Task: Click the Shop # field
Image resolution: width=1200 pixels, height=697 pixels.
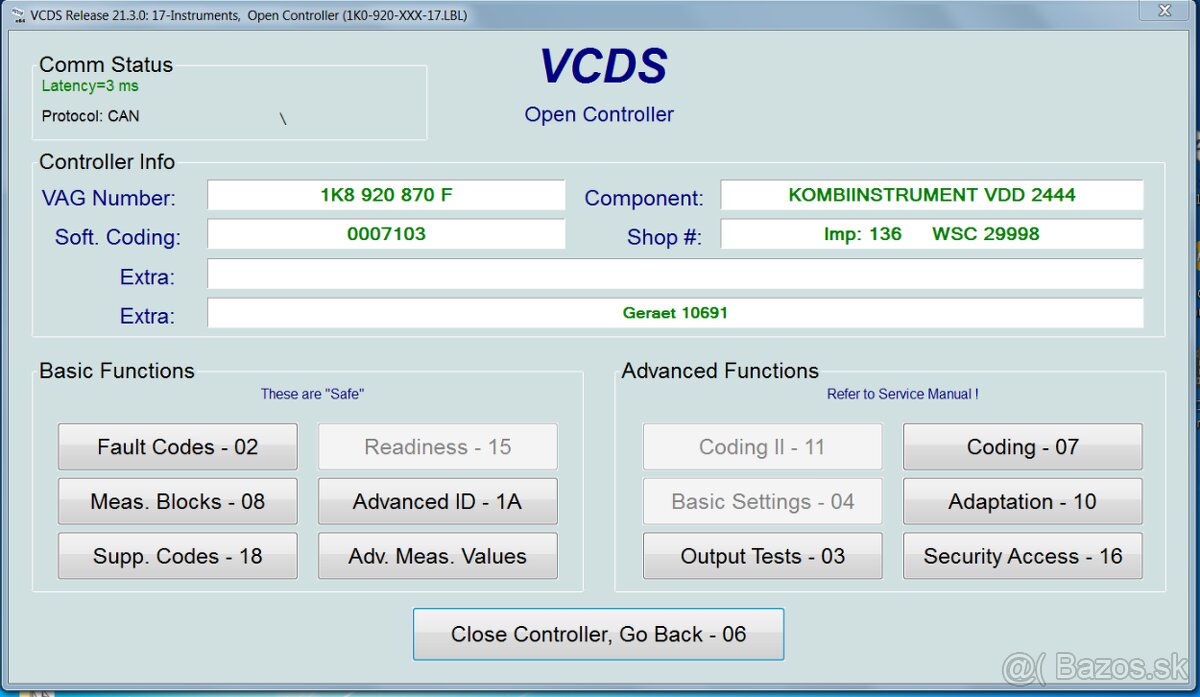Action: 931,234
